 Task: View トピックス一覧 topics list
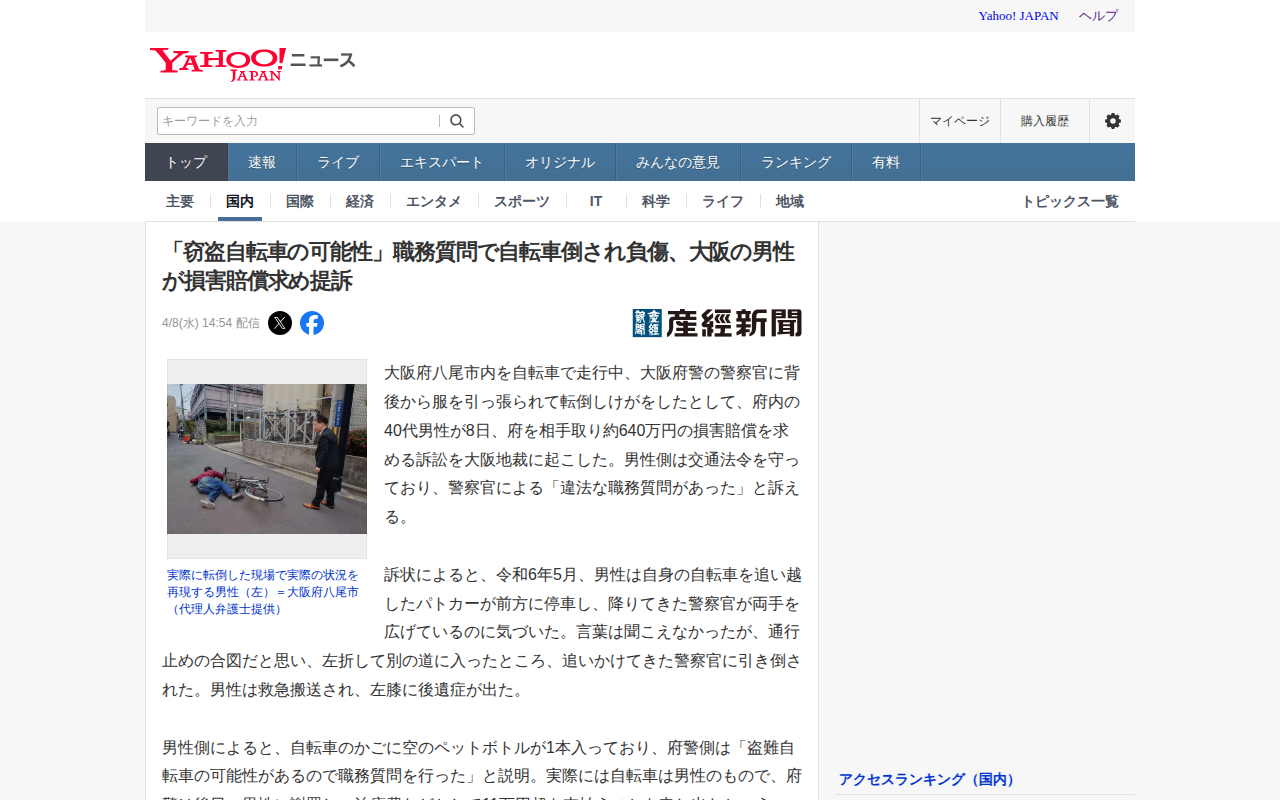click(x=1070, y=201)
